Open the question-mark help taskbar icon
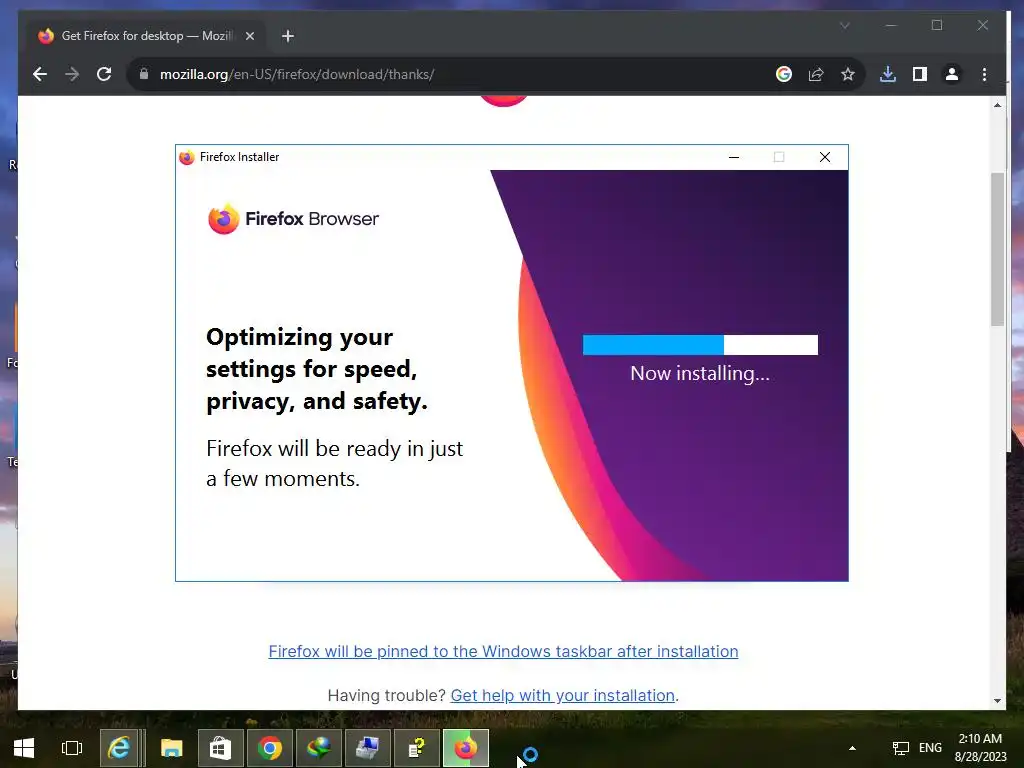Screen dimensions: 1024x768 [x=417, y=748]
